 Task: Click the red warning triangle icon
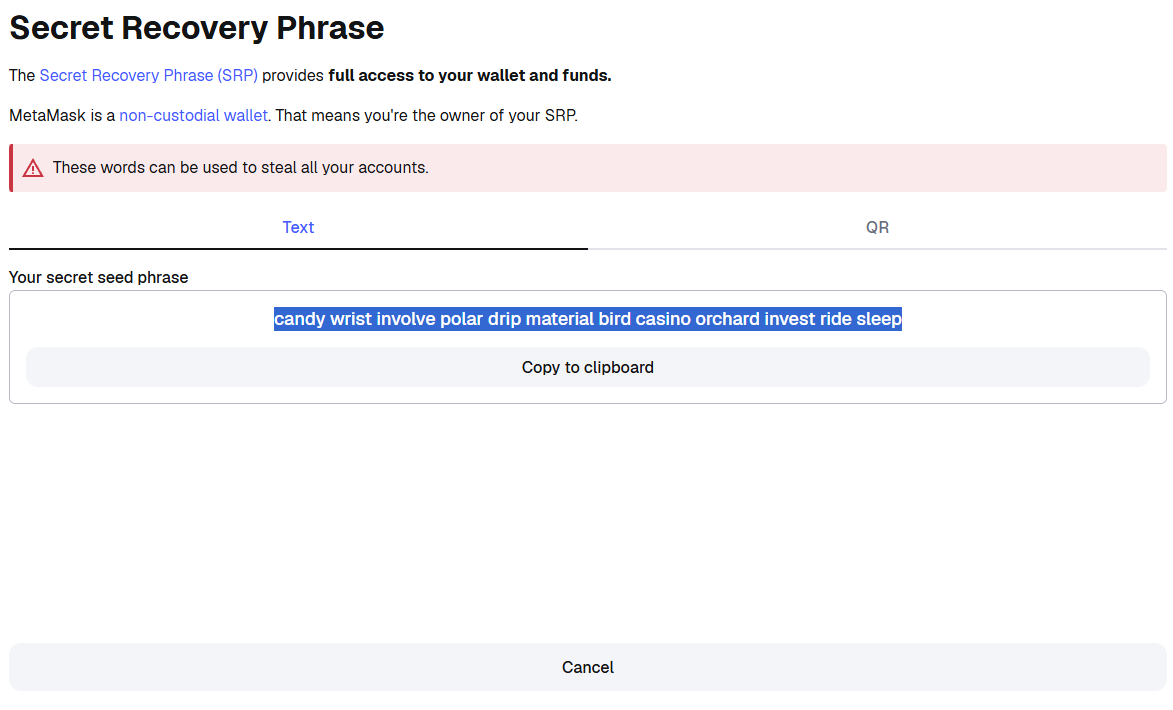tap(33, 168)
